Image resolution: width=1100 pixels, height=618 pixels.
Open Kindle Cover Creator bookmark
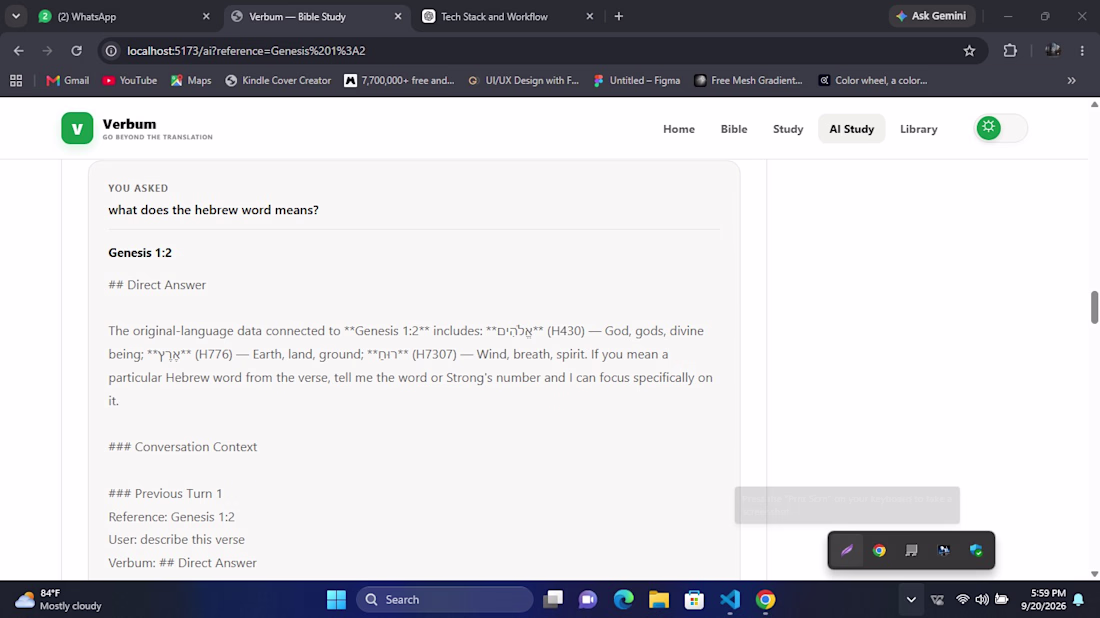pyautogui.click(x=278, y=81)
